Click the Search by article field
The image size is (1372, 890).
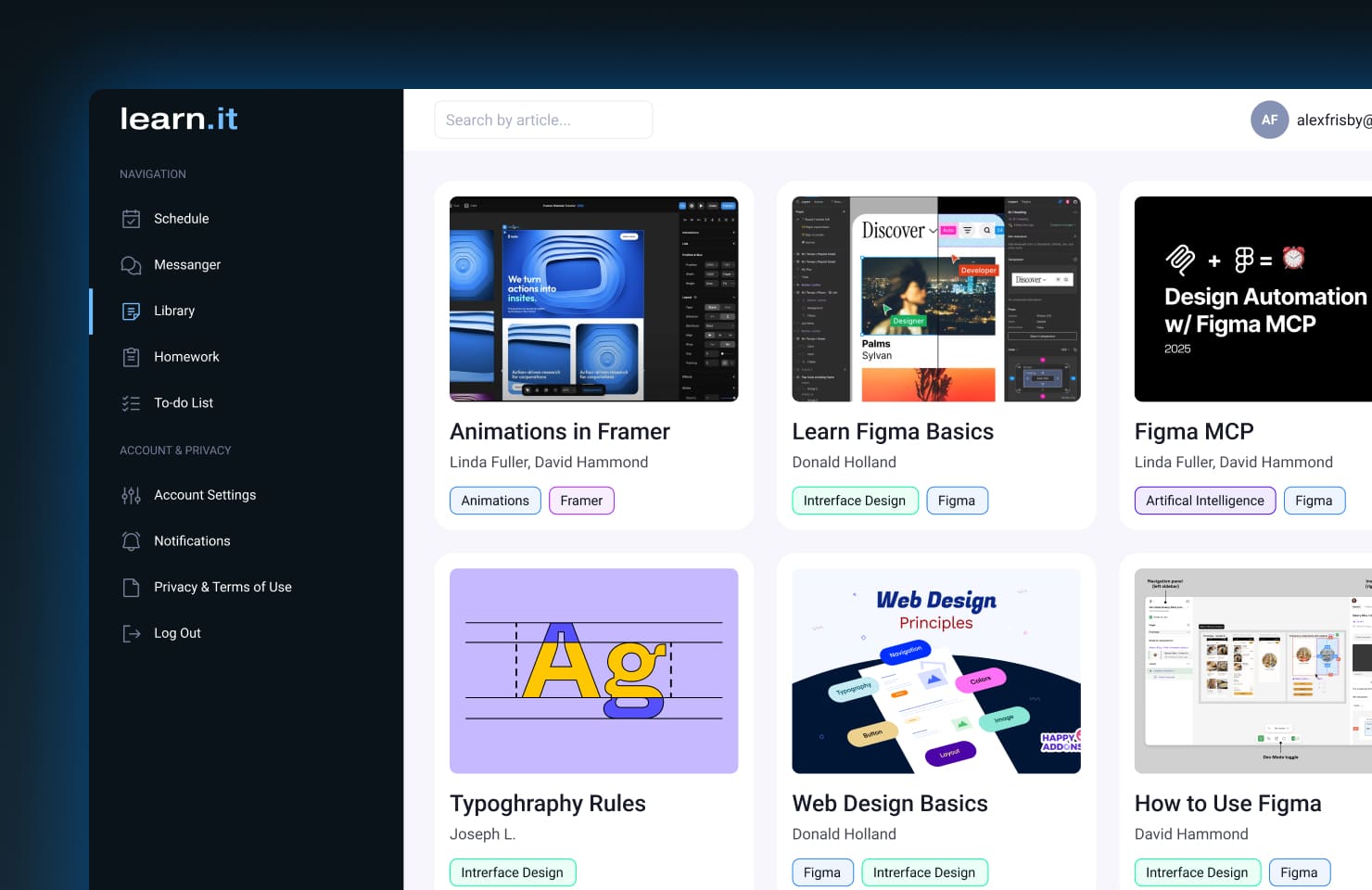pos(542,120)
